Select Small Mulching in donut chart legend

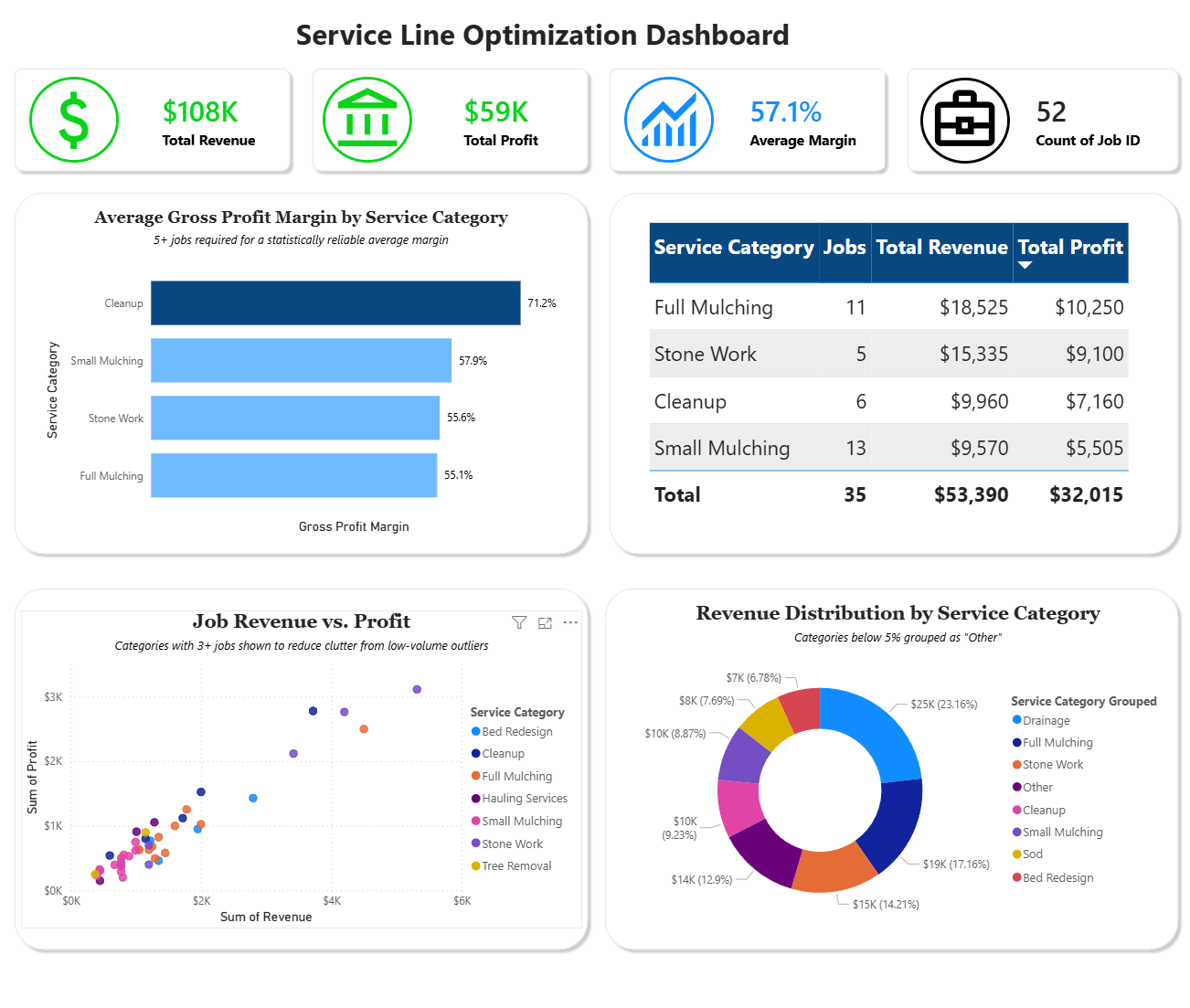[x=1057, y=833]
